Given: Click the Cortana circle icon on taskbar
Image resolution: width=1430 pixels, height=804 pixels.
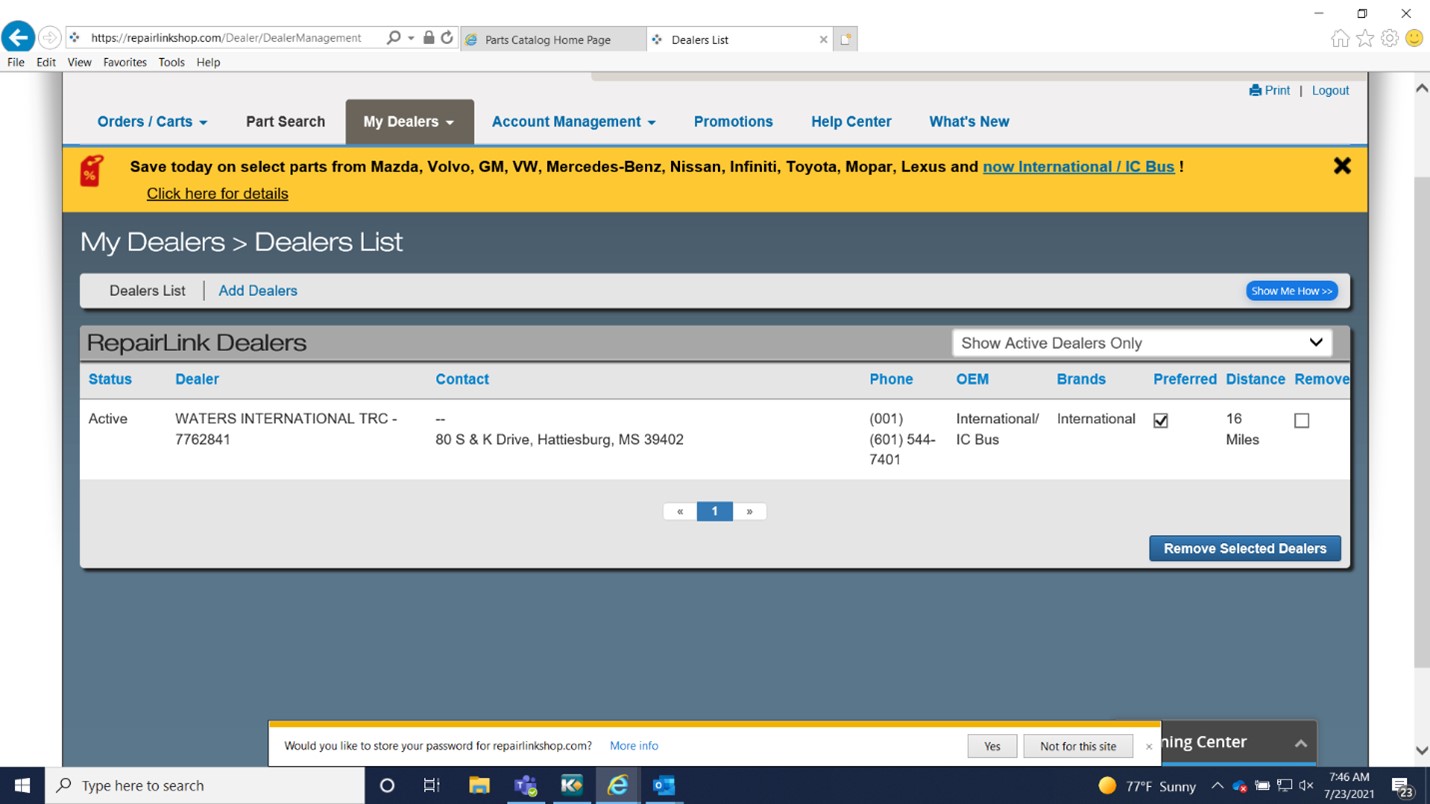Looking at the screenshot, I should (387, 785).
